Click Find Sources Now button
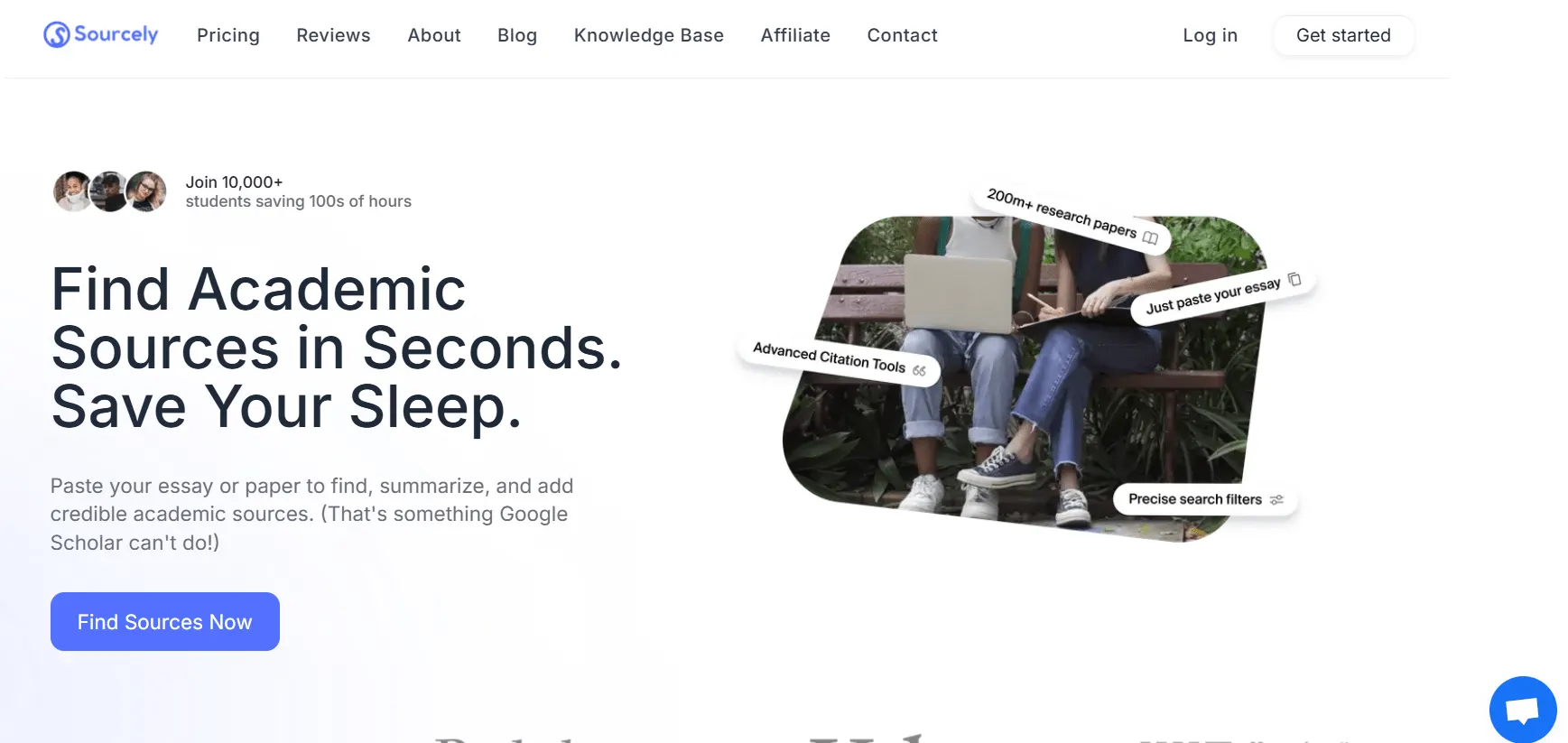Screen dimensions: 1568x743 (165, 621)
